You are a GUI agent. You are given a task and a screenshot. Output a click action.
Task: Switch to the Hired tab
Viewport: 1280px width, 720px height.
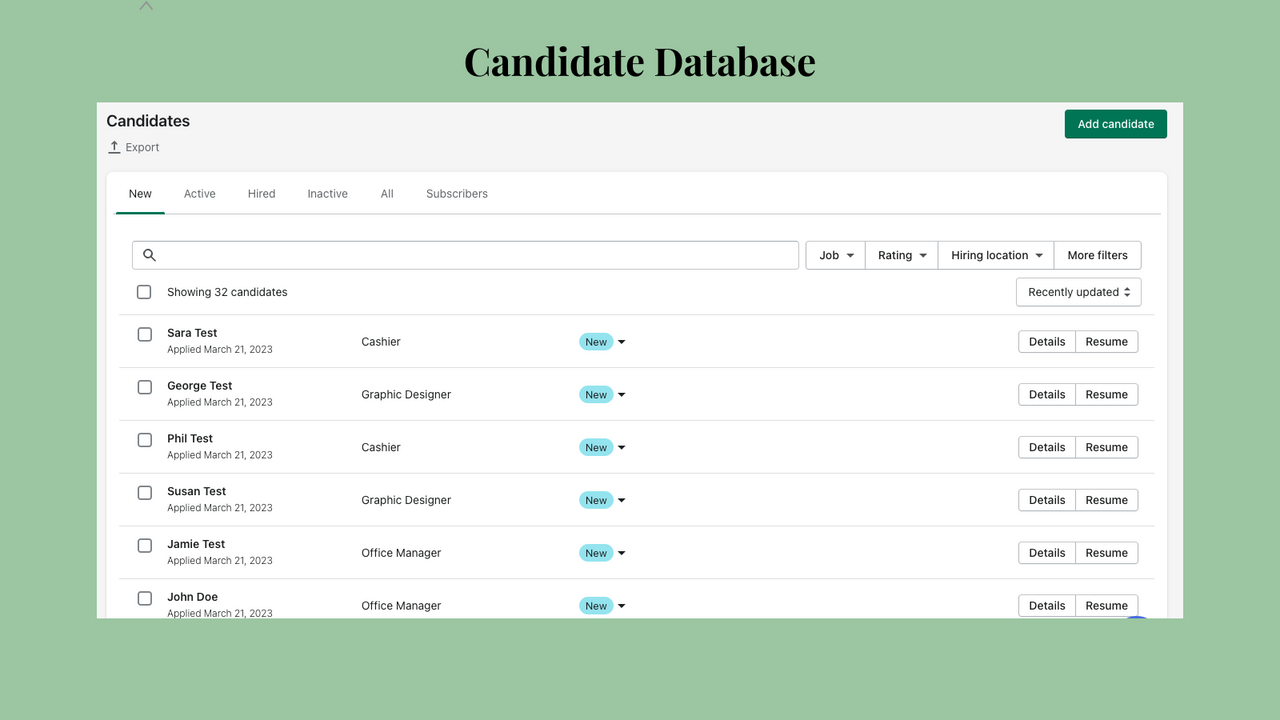261,193
